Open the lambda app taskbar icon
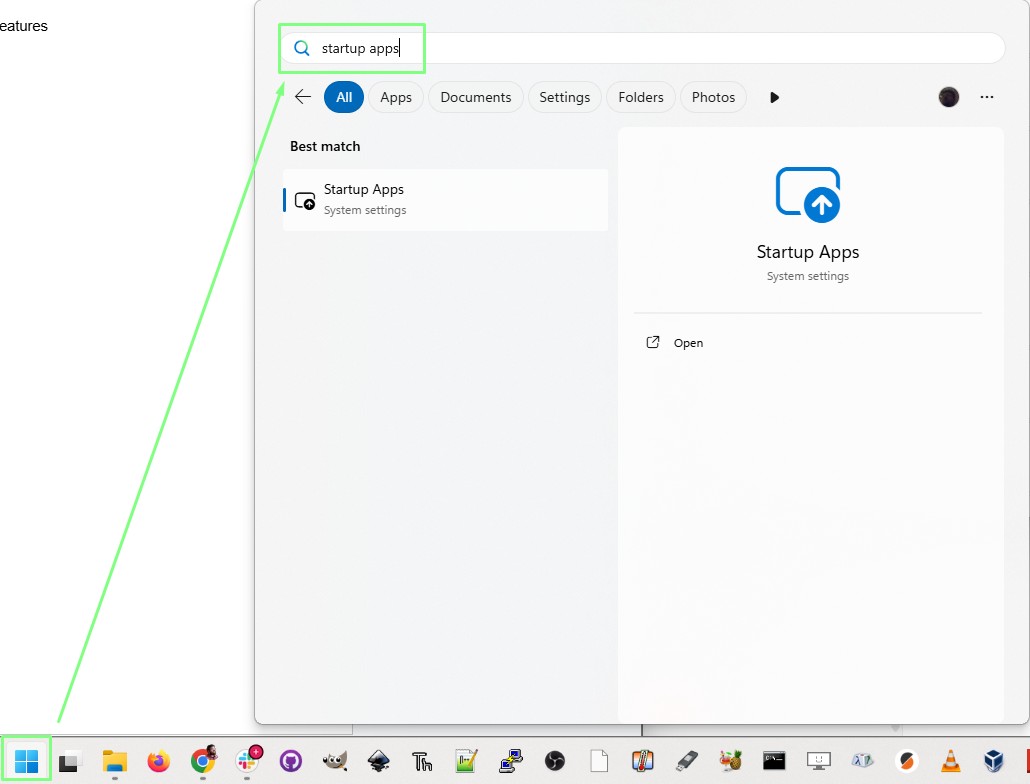1030x784 pixels. coord(862,761)
